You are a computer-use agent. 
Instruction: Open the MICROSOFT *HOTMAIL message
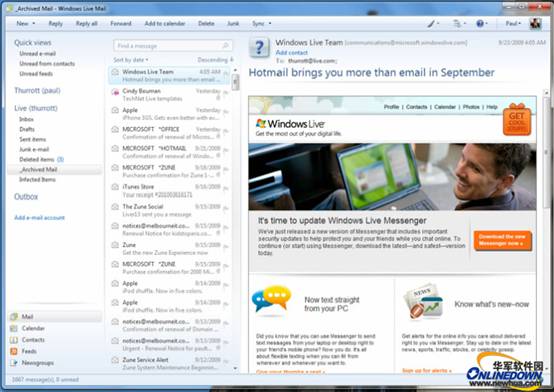[170, 152]
